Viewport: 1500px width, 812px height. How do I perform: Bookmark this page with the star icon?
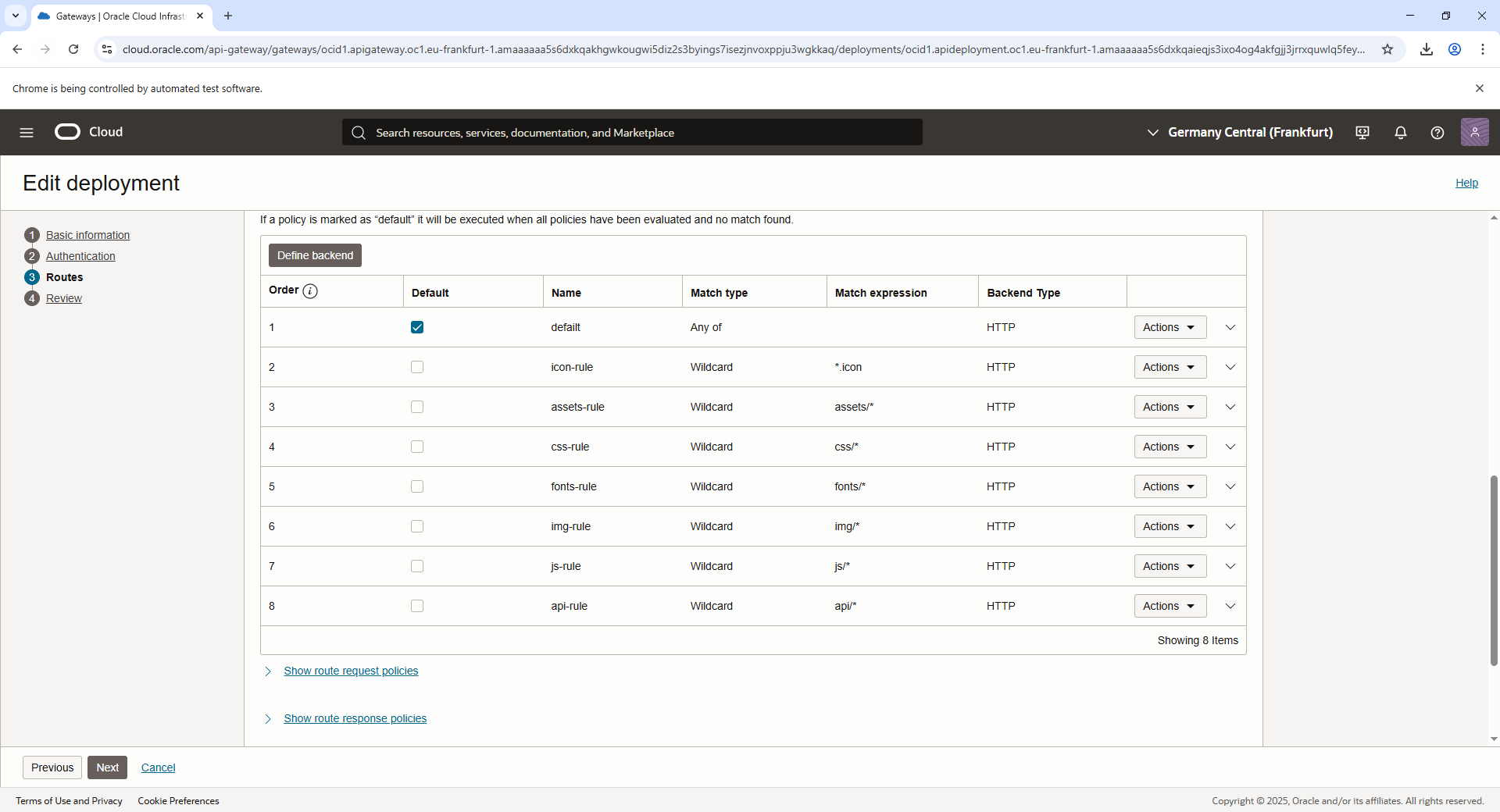click(x=1387, y=49)
